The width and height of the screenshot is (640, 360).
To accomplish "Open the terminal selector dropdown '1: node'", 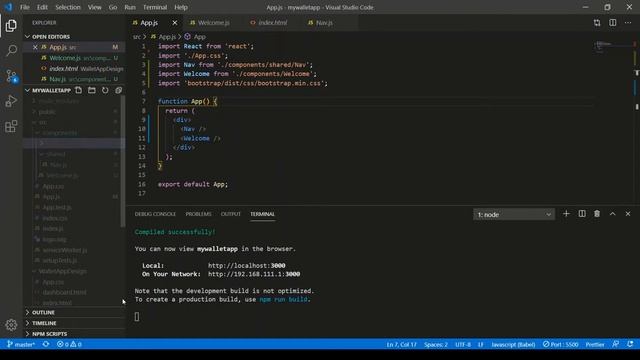I will (x=514, y=214).
